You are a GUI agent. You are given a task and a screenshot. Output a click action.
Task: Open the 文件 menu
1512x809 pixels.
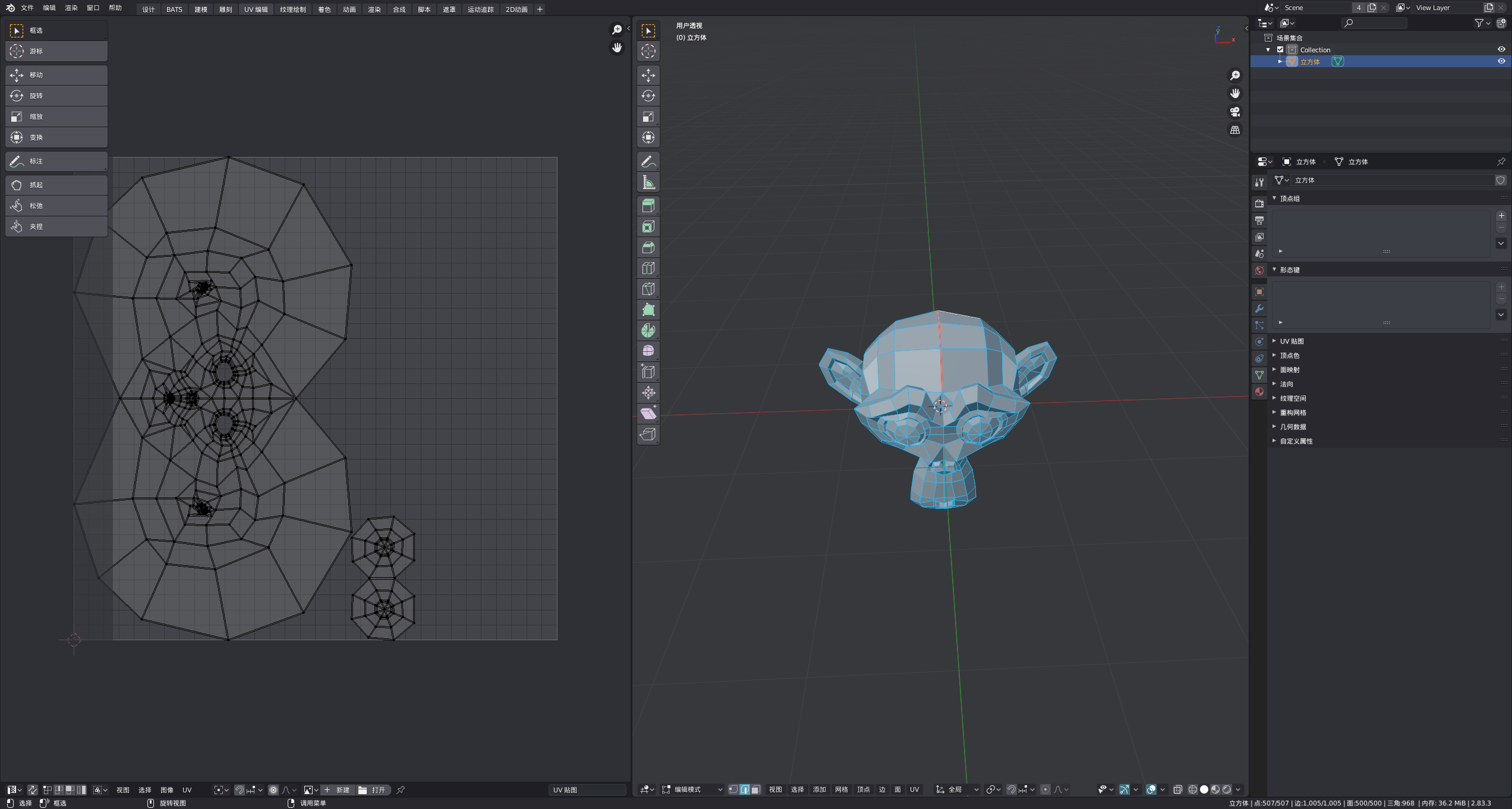tap(27, 8)
